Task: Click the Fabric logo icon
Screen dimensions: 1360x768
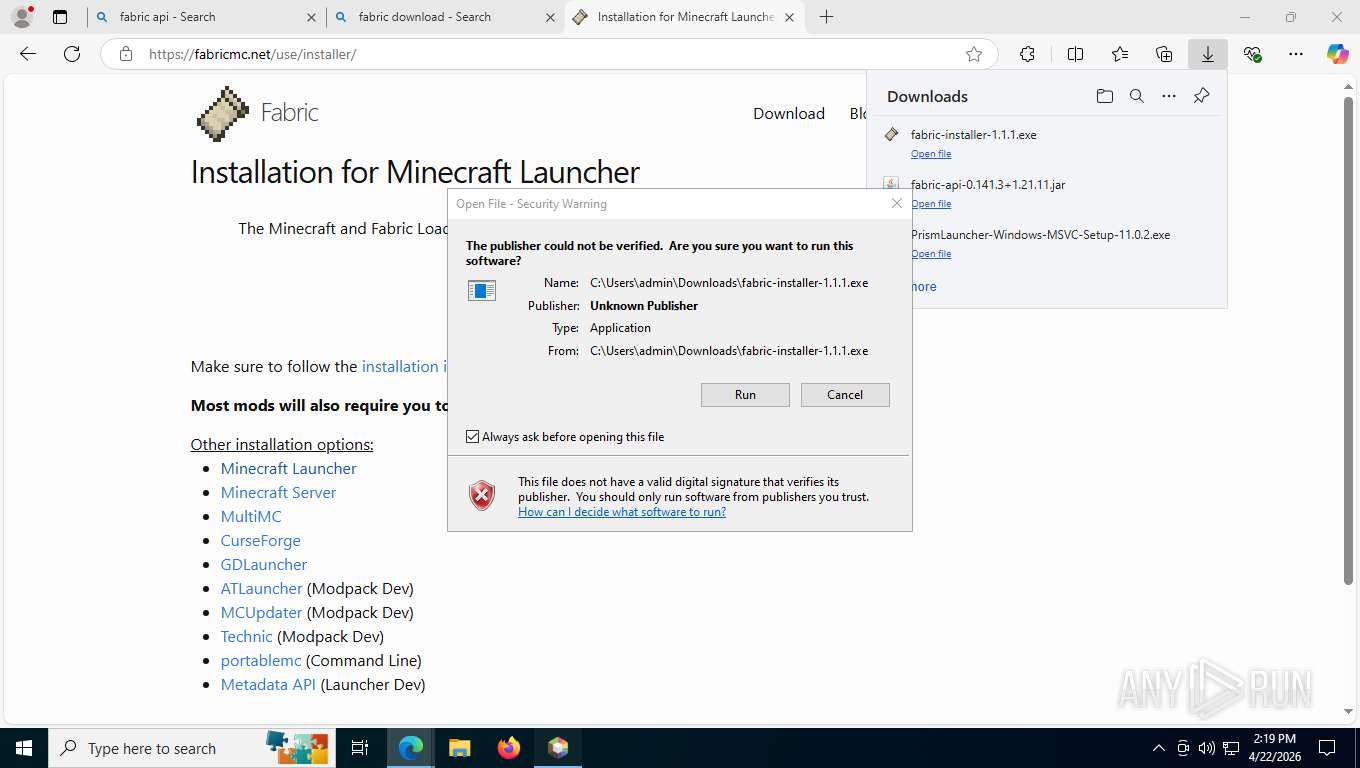Action: [x=222, y=113]
